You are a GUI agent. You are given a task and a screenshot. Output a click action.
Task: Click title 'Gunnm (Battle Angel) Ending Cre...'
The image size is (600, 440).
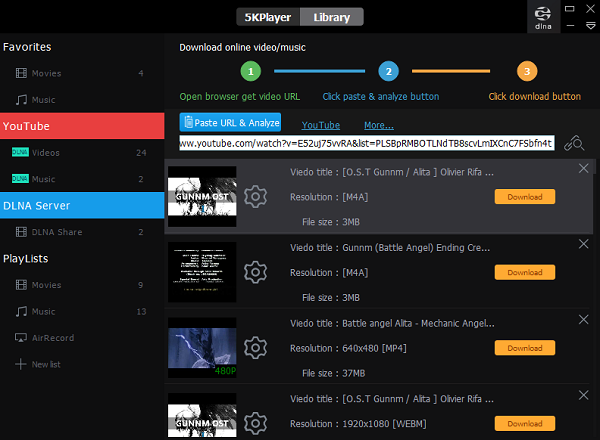(x=416, y=248)
